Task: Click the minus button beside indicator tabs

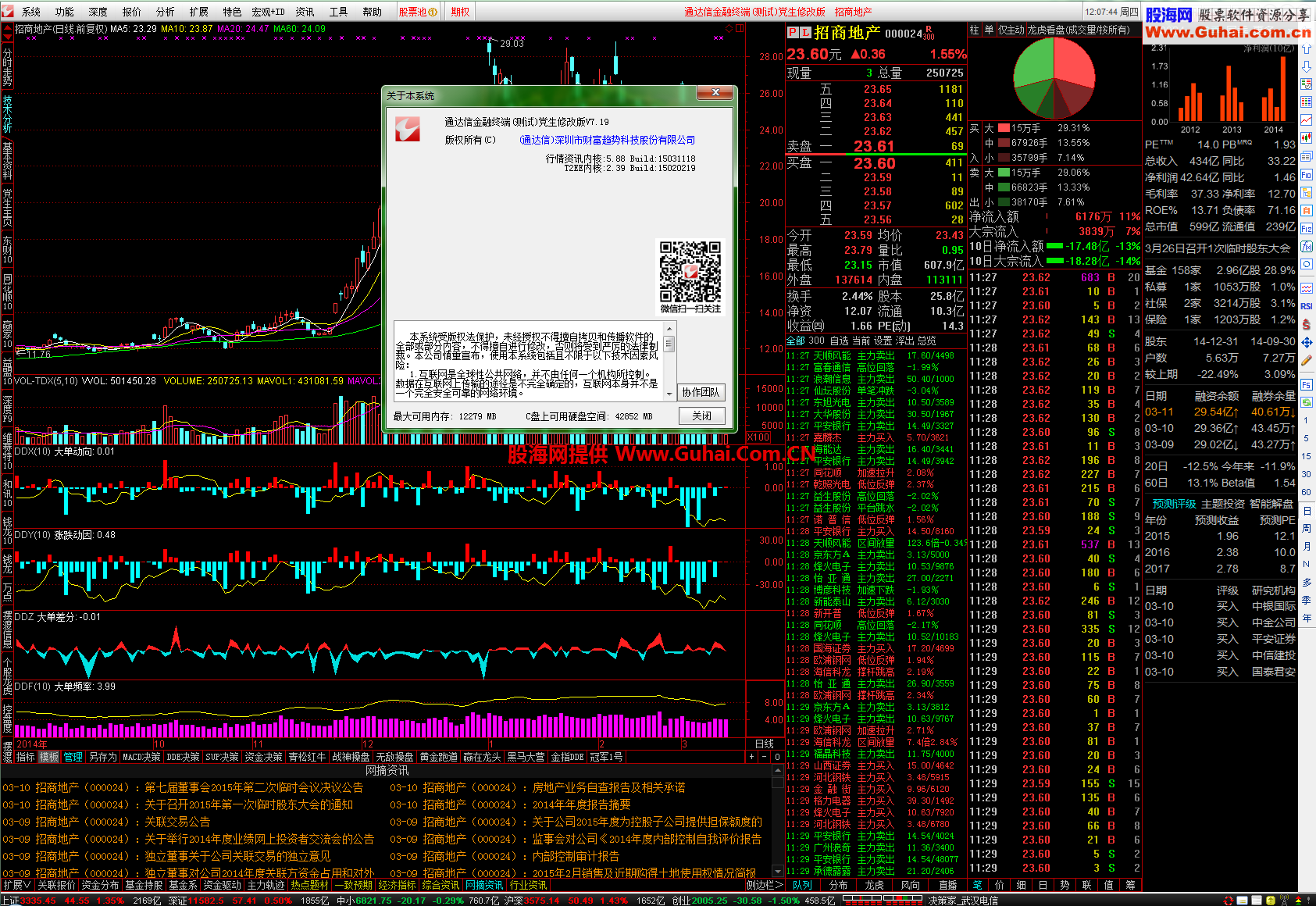Action: point(764,757)
